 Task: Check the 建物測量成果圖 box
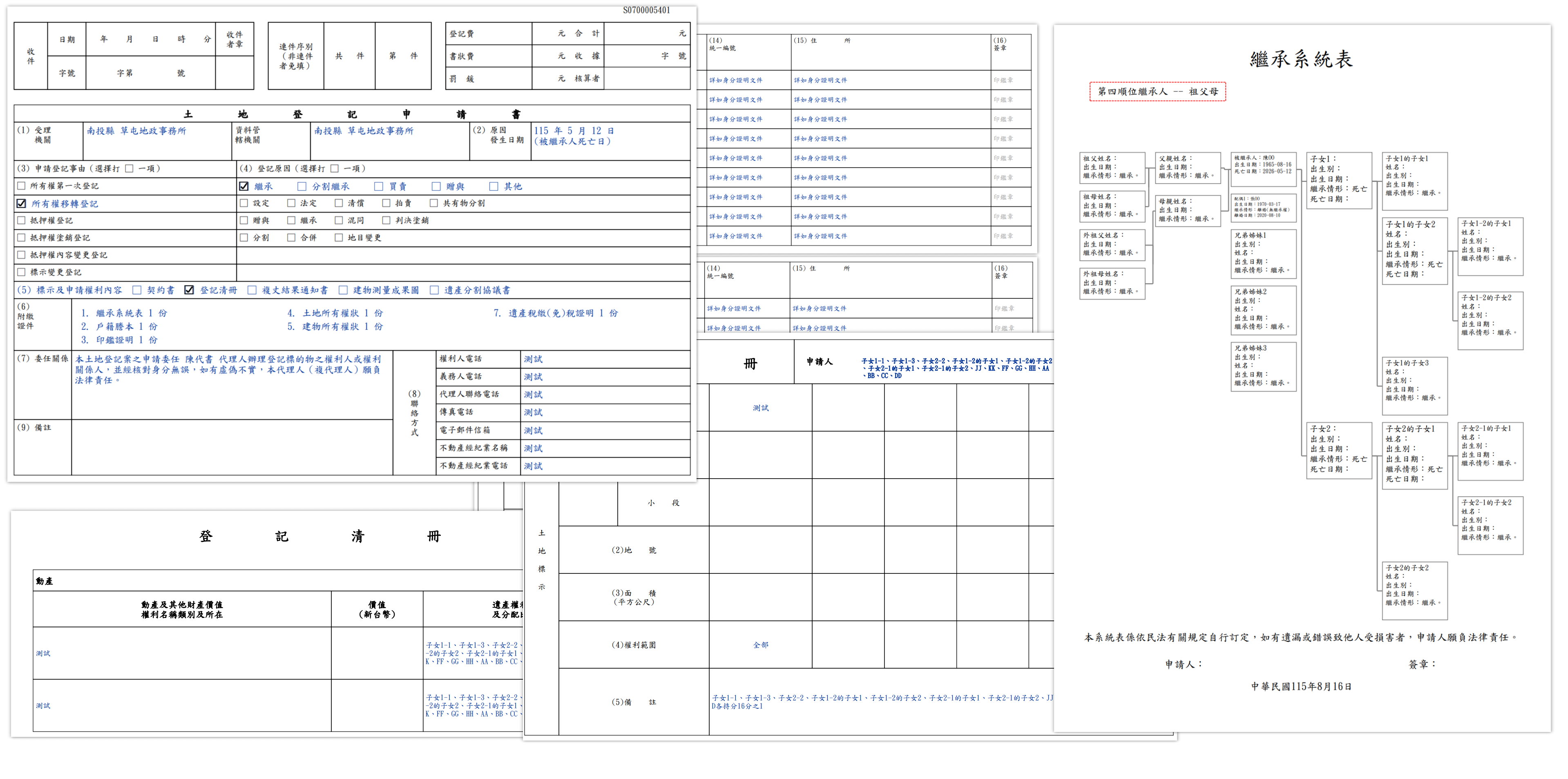point(343,290)
